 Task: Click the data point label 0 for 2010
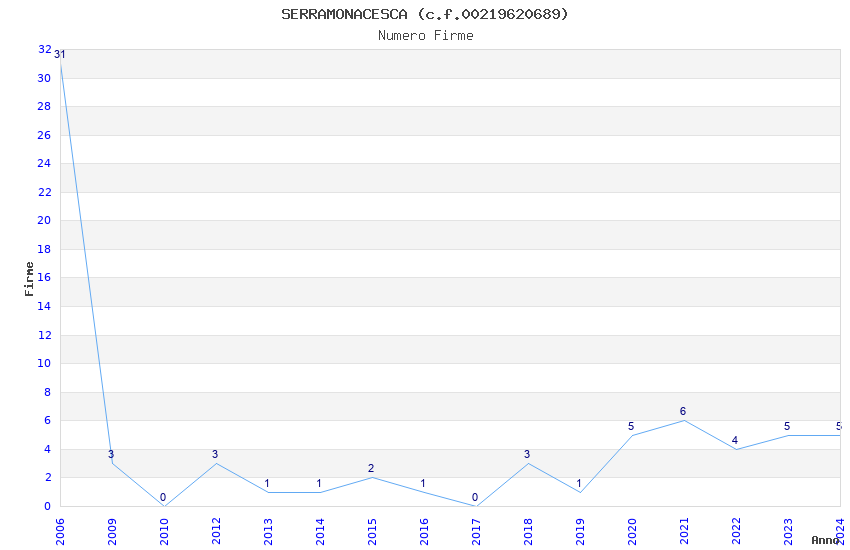click(x=163, y=497)
